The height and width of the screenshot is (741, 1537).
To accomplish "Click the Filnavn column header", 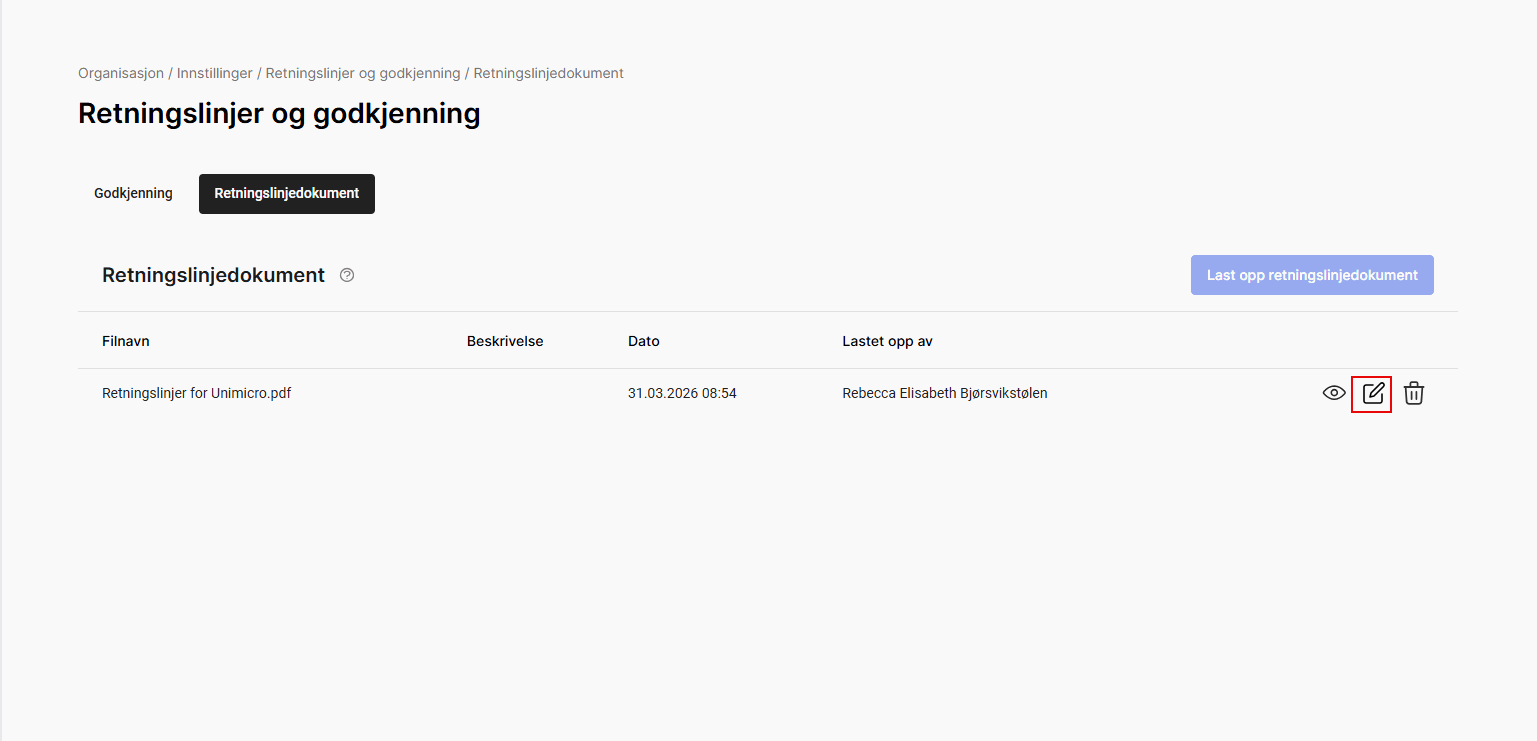I will point(126,341).
